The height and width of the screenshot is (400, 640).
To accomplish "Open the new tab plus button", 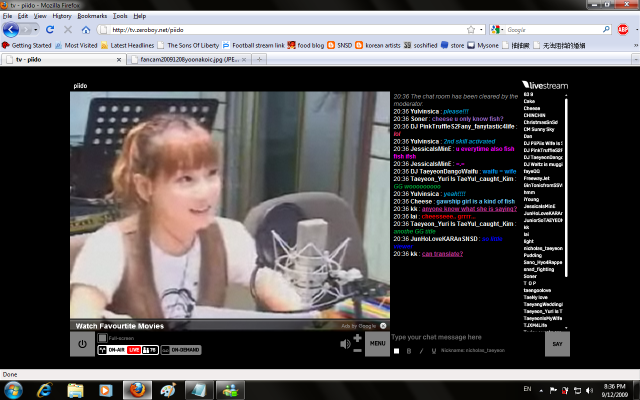I will pos(260,61).
